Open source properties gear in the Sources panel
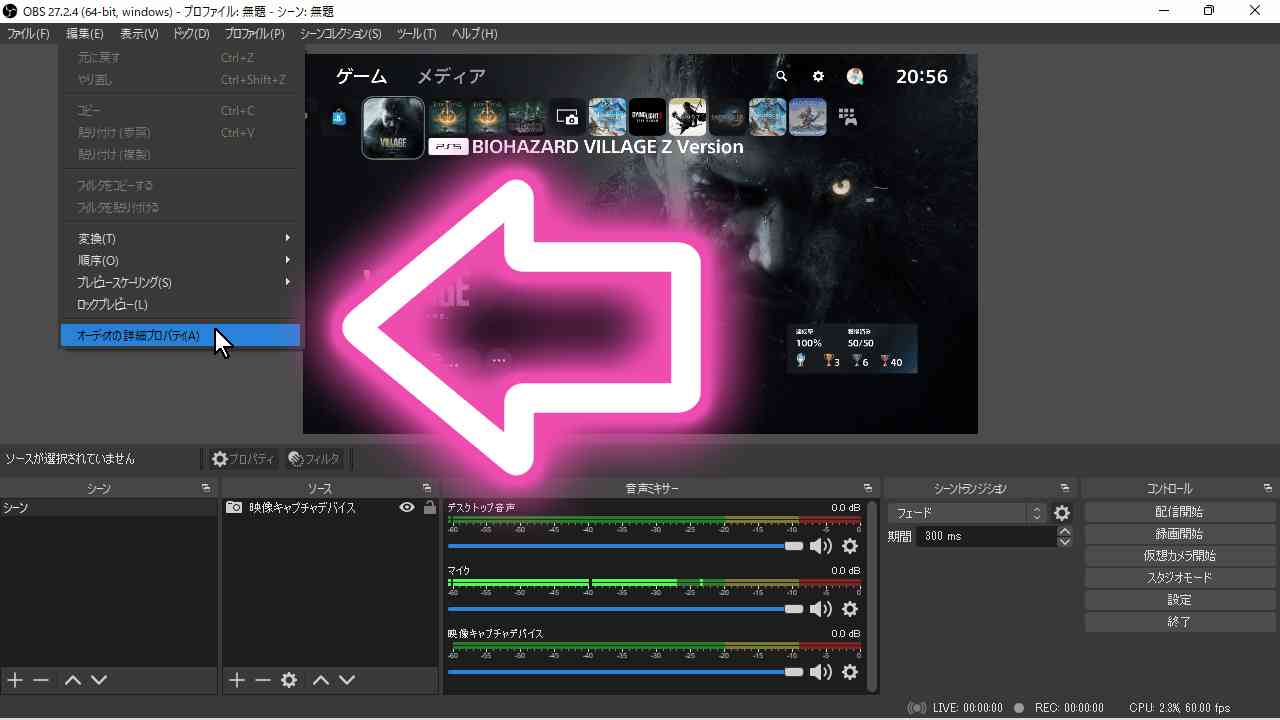 [289, 680]
